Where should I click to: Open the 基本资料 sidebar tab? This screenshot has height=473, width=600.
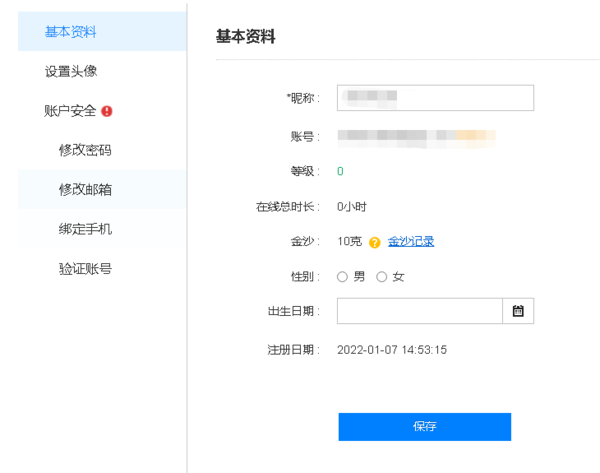71,32
